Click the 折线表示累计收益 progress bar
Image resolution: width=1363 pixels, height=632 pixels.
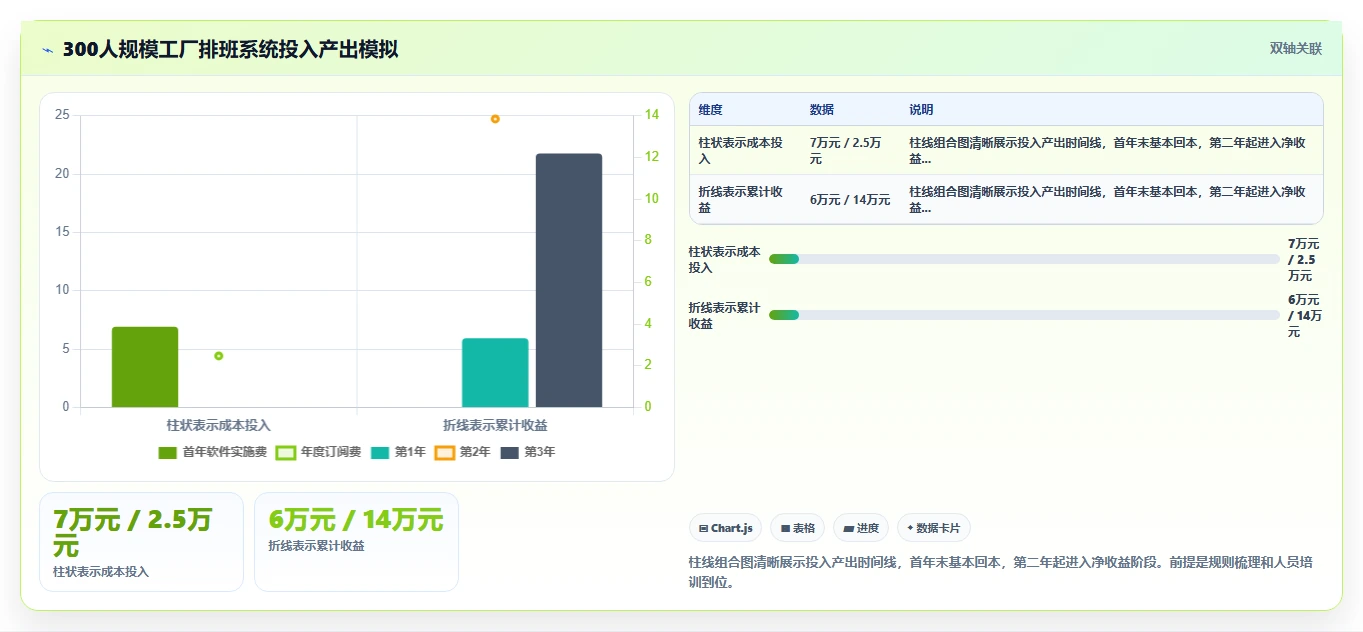coord(1024,315)
